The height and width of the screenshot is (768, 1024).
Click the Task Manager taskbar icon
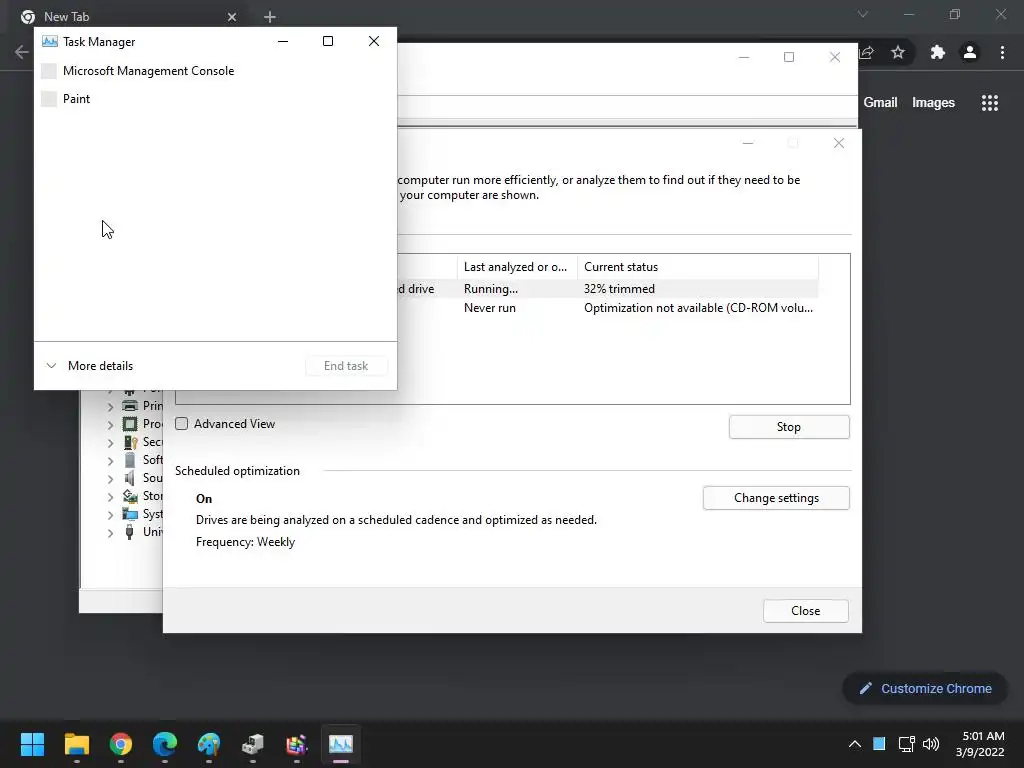pos(341,744)
